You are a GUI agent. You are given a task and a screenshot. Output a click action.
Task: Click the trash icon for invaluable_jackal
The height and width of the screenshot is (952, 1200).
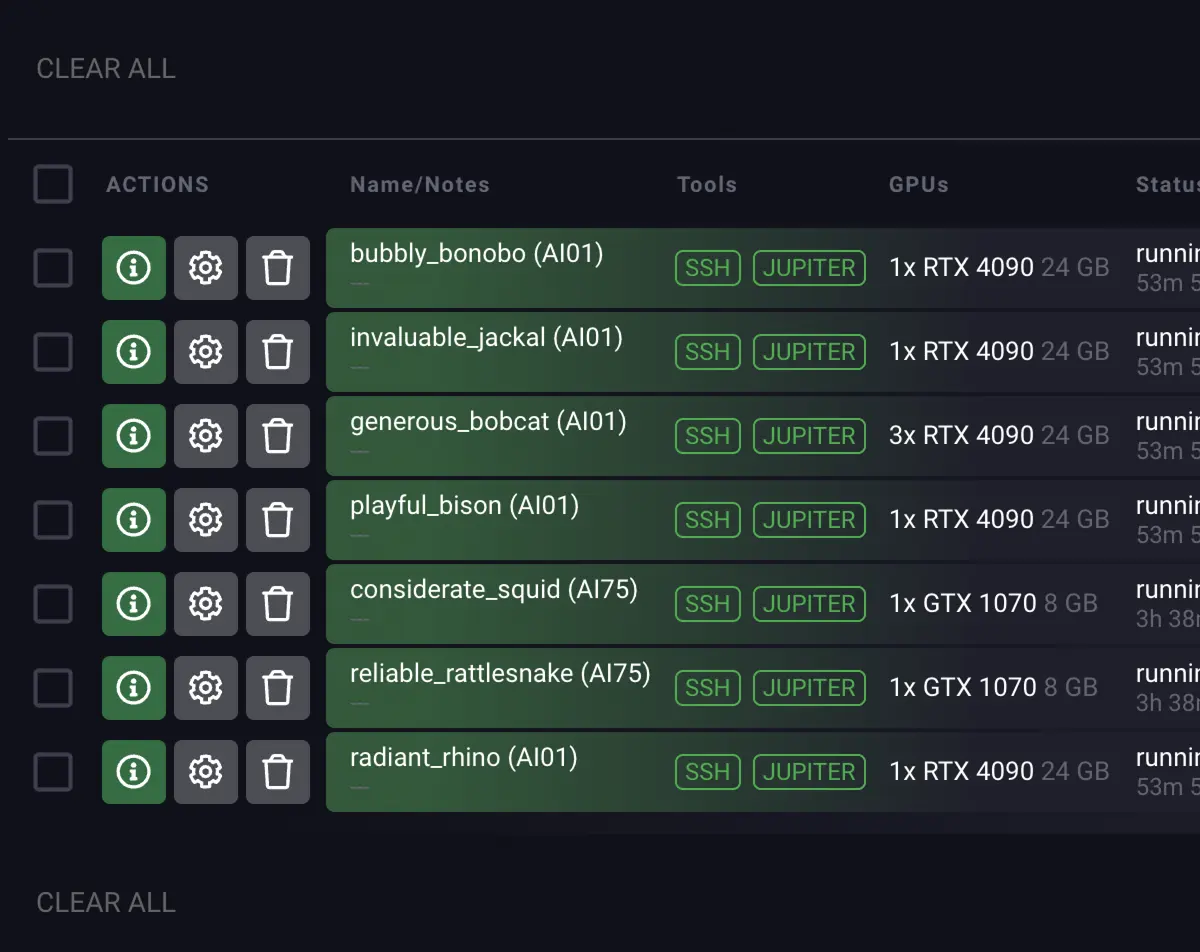click(x=277, y=352)
